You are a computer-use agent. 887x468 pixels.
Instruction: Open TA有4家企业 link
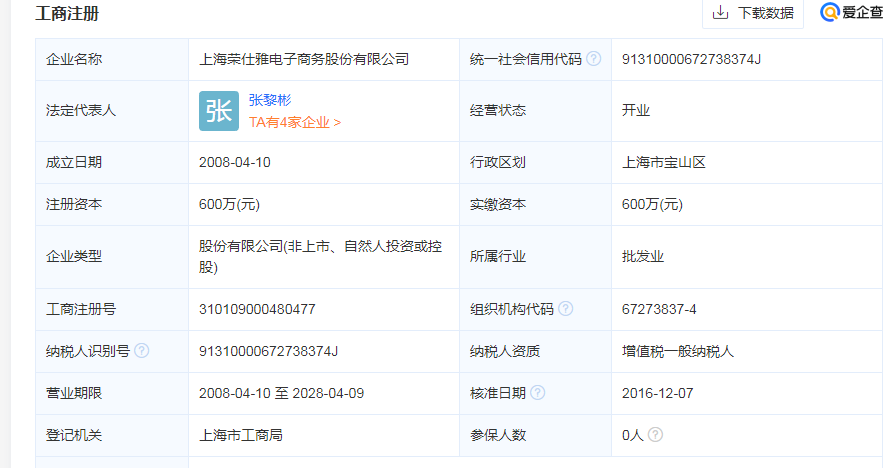(295, 123)
